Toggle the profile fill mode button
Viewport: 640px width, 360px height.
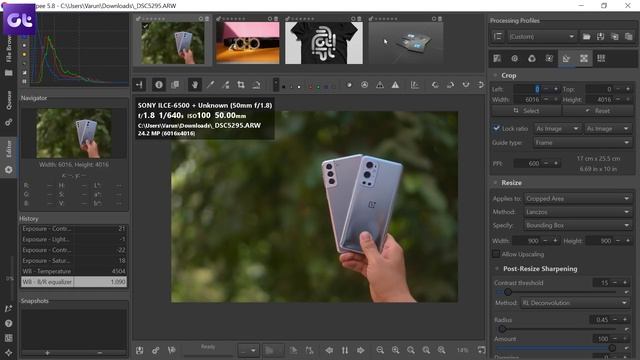coord(498,37)
